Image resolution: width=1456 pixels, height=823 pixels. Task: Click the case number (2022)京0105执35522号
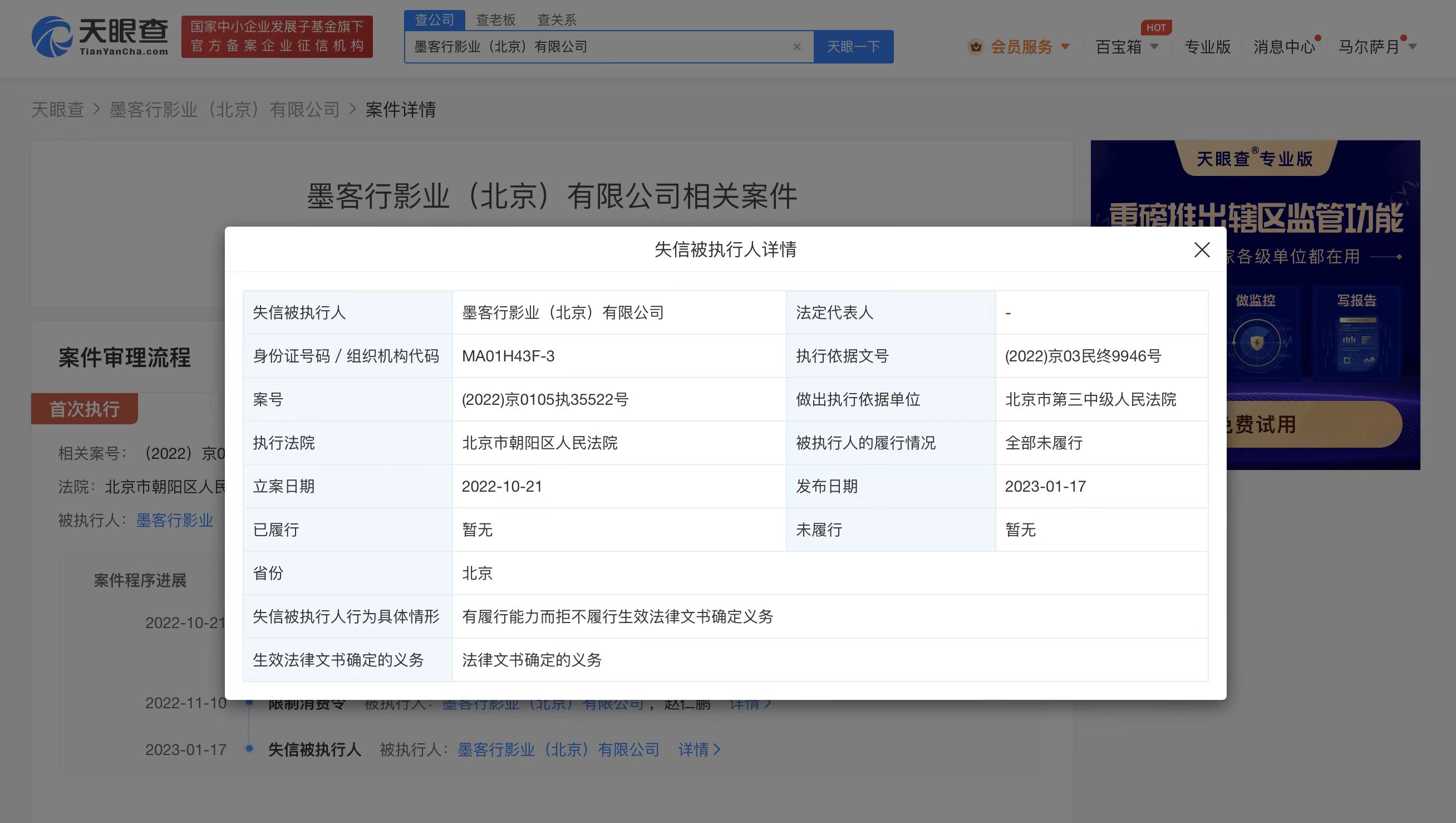click(x=545, y=399)
